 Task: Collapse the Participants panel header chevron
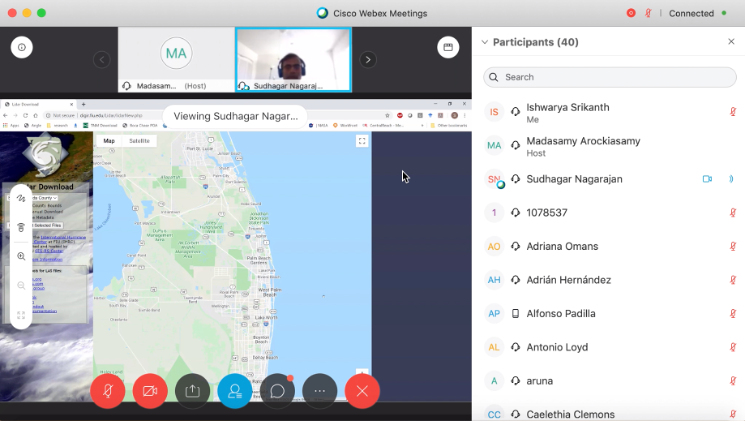[485, 42]
